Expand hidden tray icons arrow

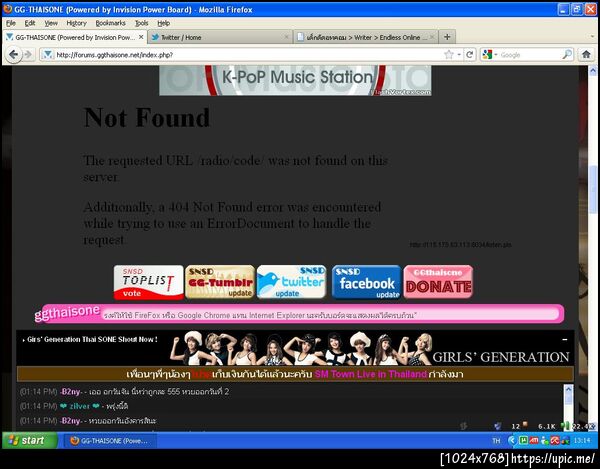tap(512, 441)
